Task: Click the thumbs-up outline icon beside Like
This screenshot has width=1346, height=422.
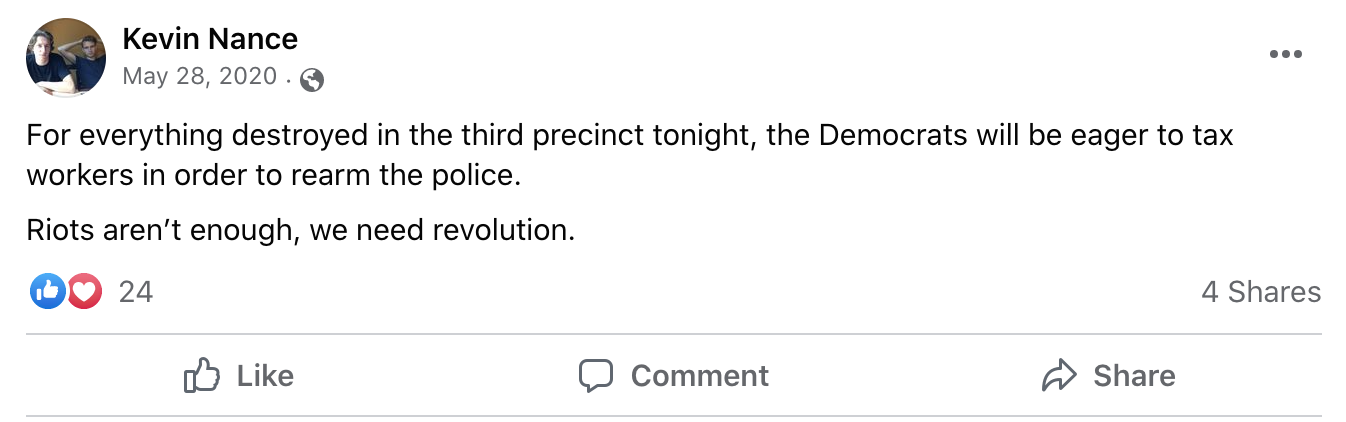Action: 201,376
